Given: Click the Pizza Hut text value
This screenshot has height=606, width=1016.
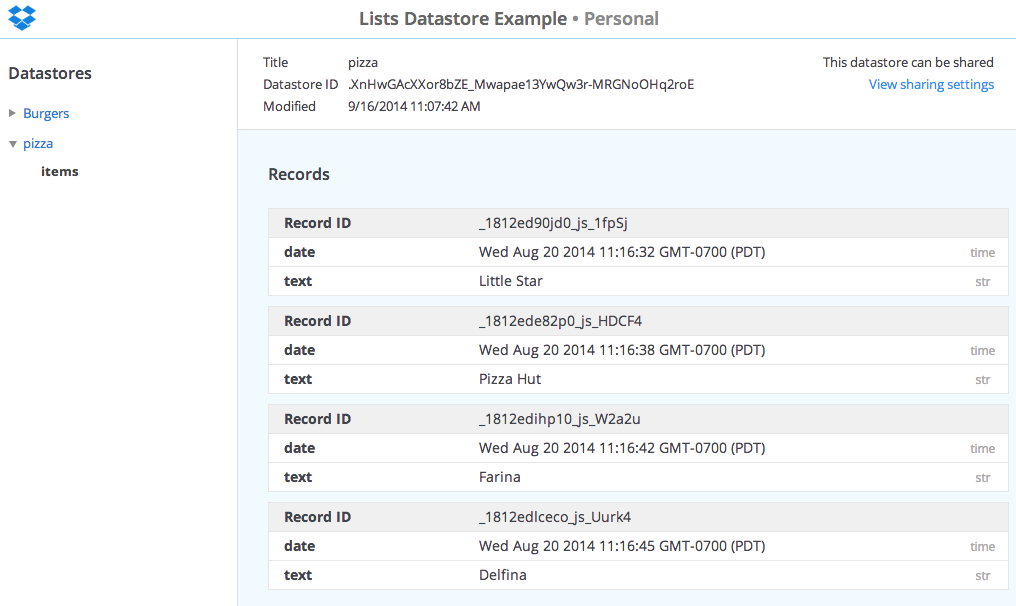Looking at the screenshot, I should (x=509, y=379).
